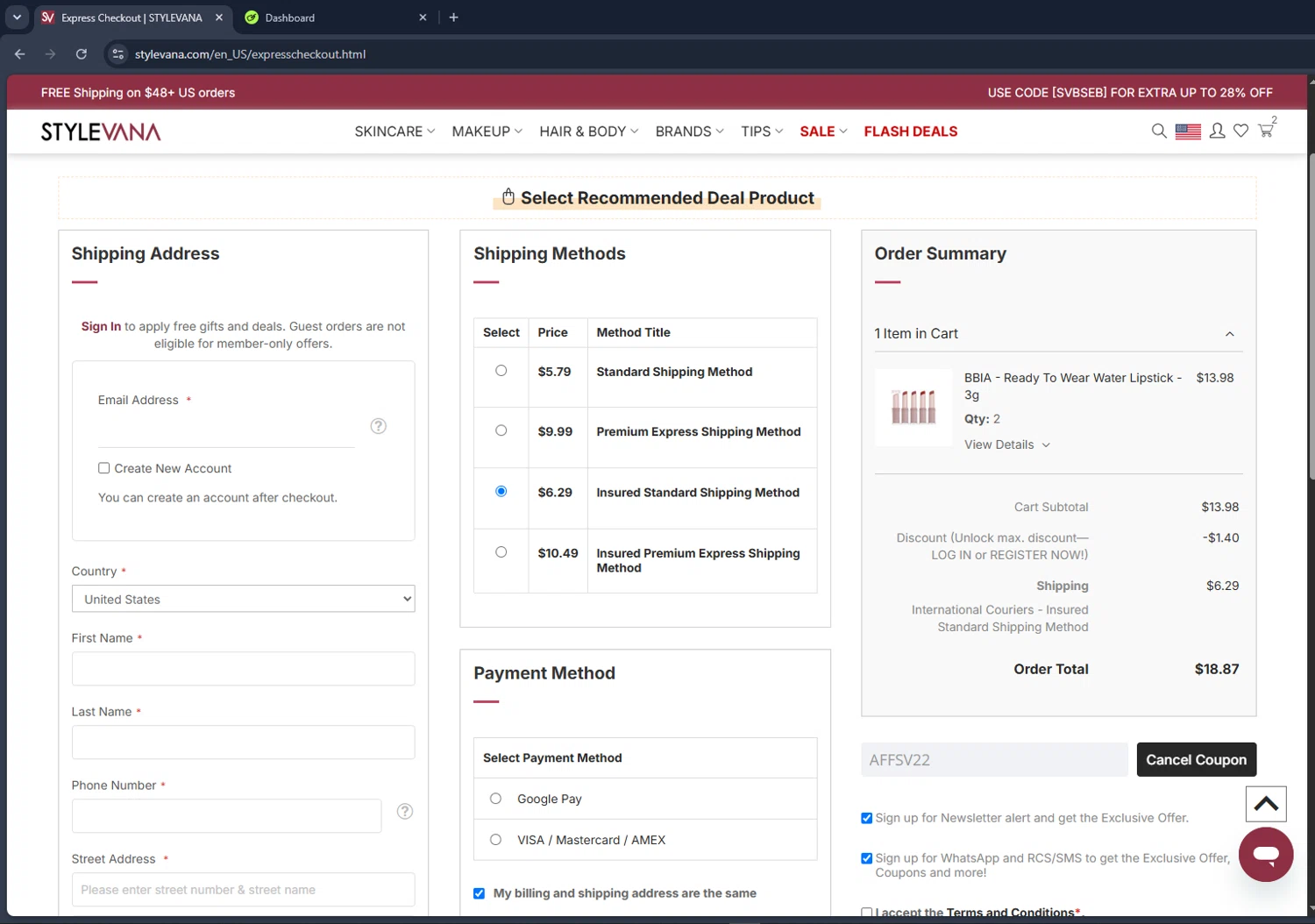Expand View Details for the lipstick
This screenshot has width=1315, height=924.
click(1007, 444)
